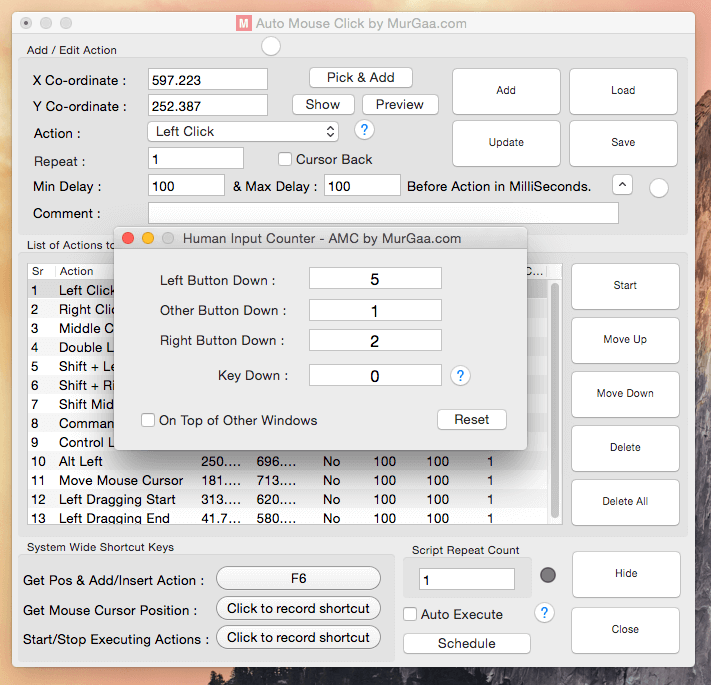Record shortcut for Start/Stop Executing Actions

pos(298,637)
